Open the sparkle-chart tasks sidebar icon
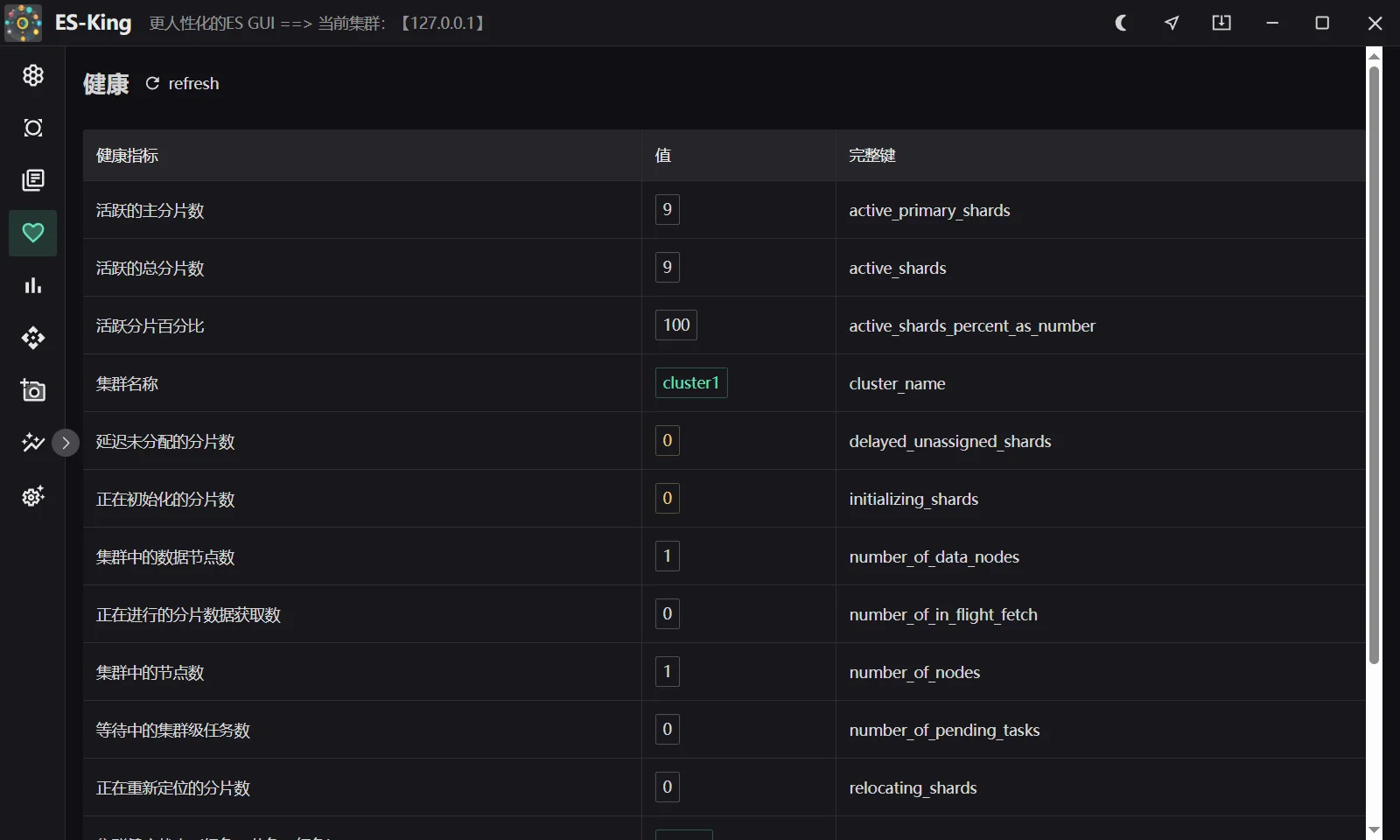Viewport: 1400px width, 840px height. (33, 443)
